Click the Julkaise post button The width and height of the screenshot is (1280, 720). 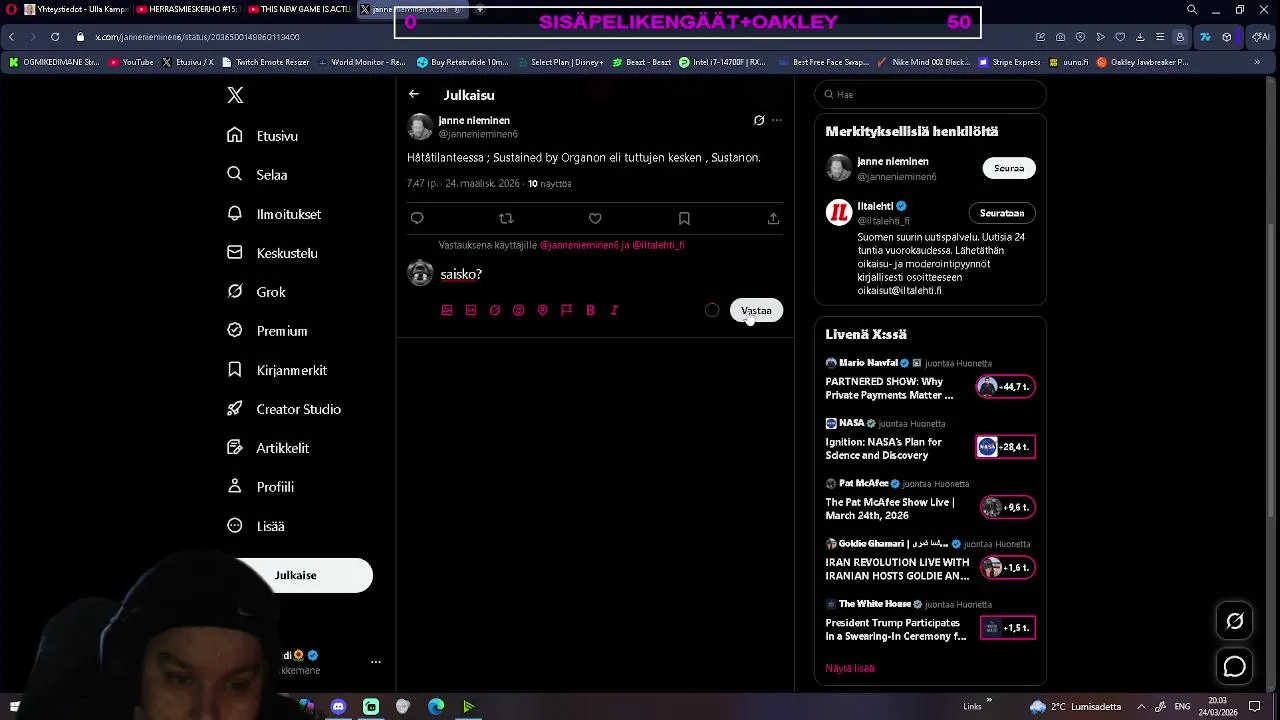tap(296, 575)
